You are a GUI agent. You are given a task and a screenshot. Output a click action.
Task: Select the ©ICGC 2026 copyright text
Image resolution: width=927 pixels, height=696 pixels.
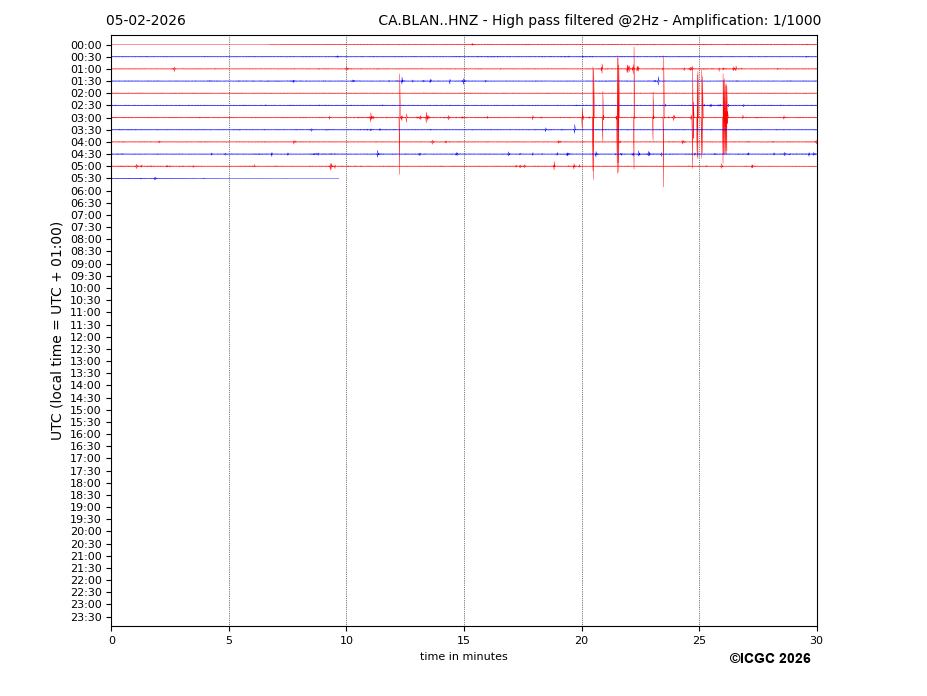(x=769, y=659)
